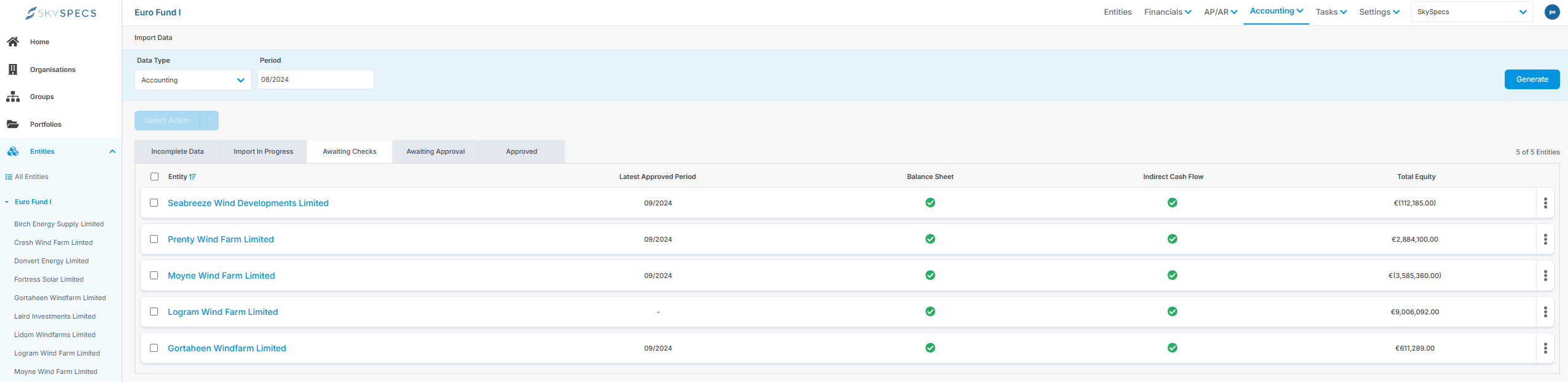Viewport: 1568px width, 382px height.
Task: Select Lidom Windfarms Limited in sidebar
Action: (55, 335)
